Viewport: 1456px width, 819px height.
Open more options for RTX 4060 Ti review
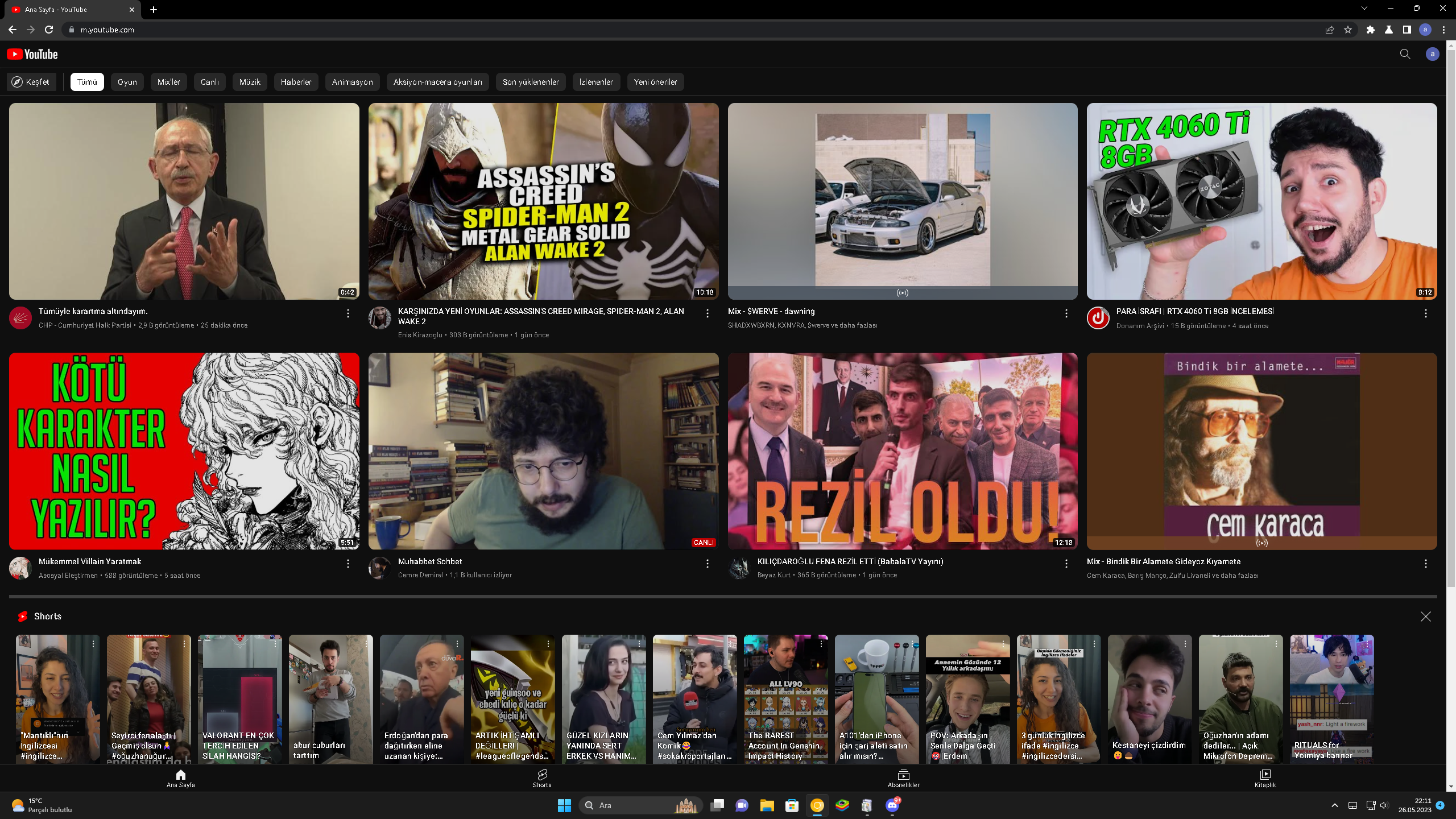coord(1426,313)
